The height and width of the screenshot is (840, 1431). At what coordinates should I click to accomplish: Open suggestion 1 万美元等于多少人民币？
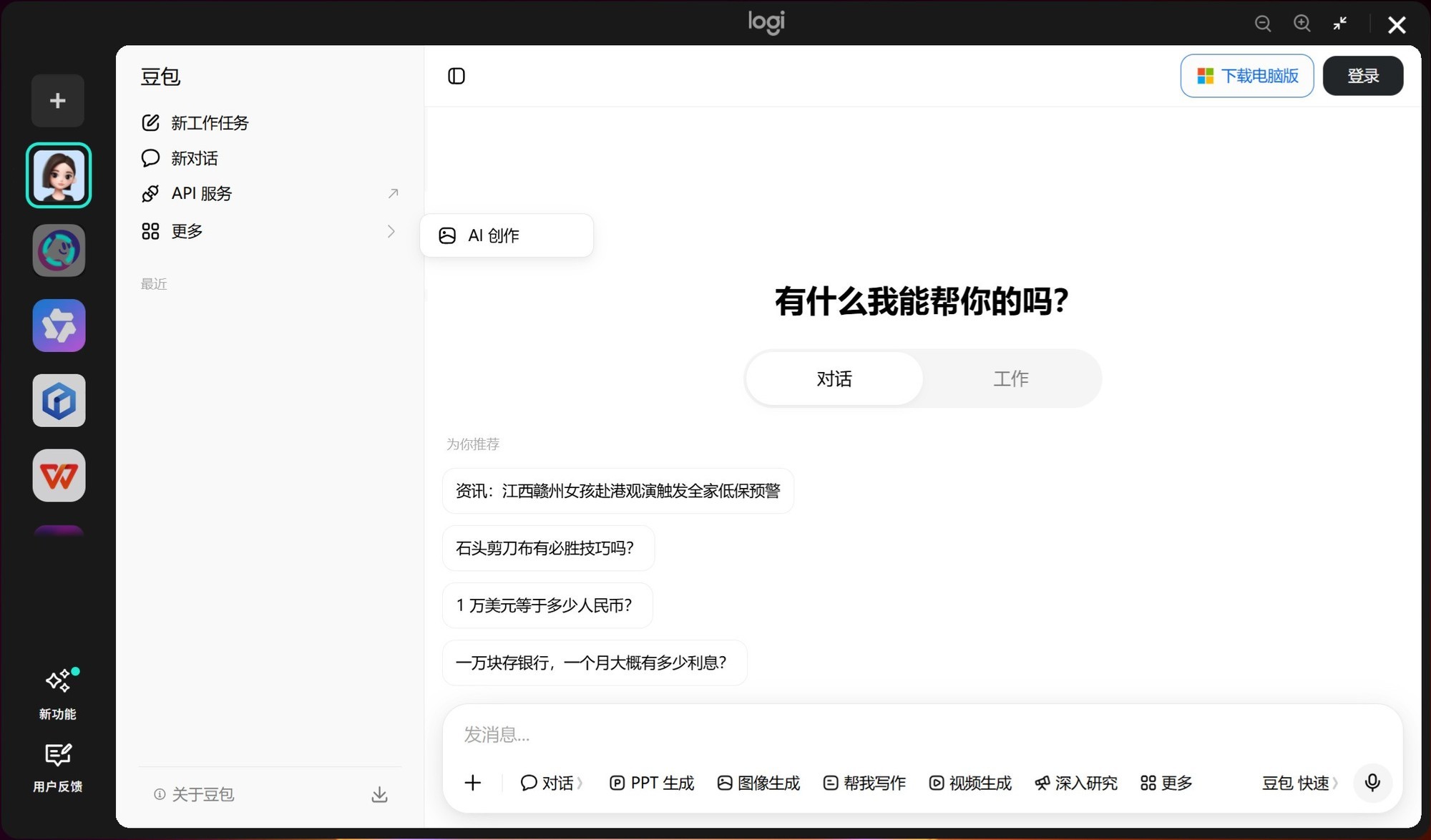(547, 605)
